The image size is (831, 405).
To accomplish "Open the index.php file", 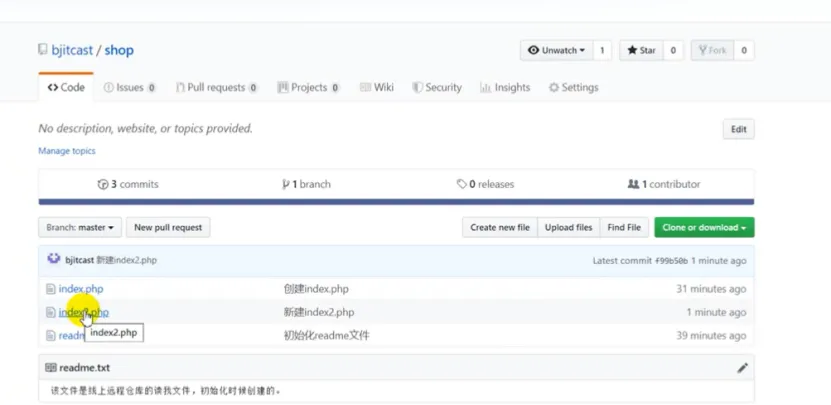I will 81,289.
